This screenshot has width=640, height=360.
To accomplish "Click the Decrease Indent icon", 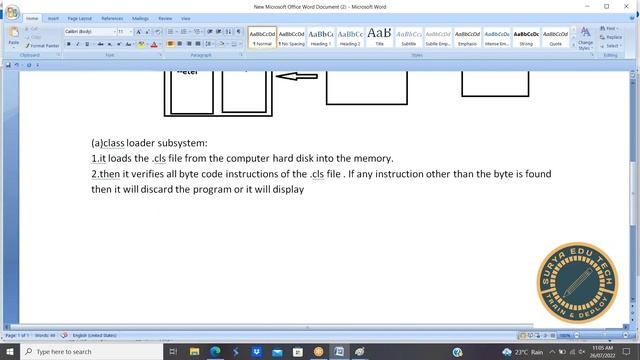I will pos(210,31).
